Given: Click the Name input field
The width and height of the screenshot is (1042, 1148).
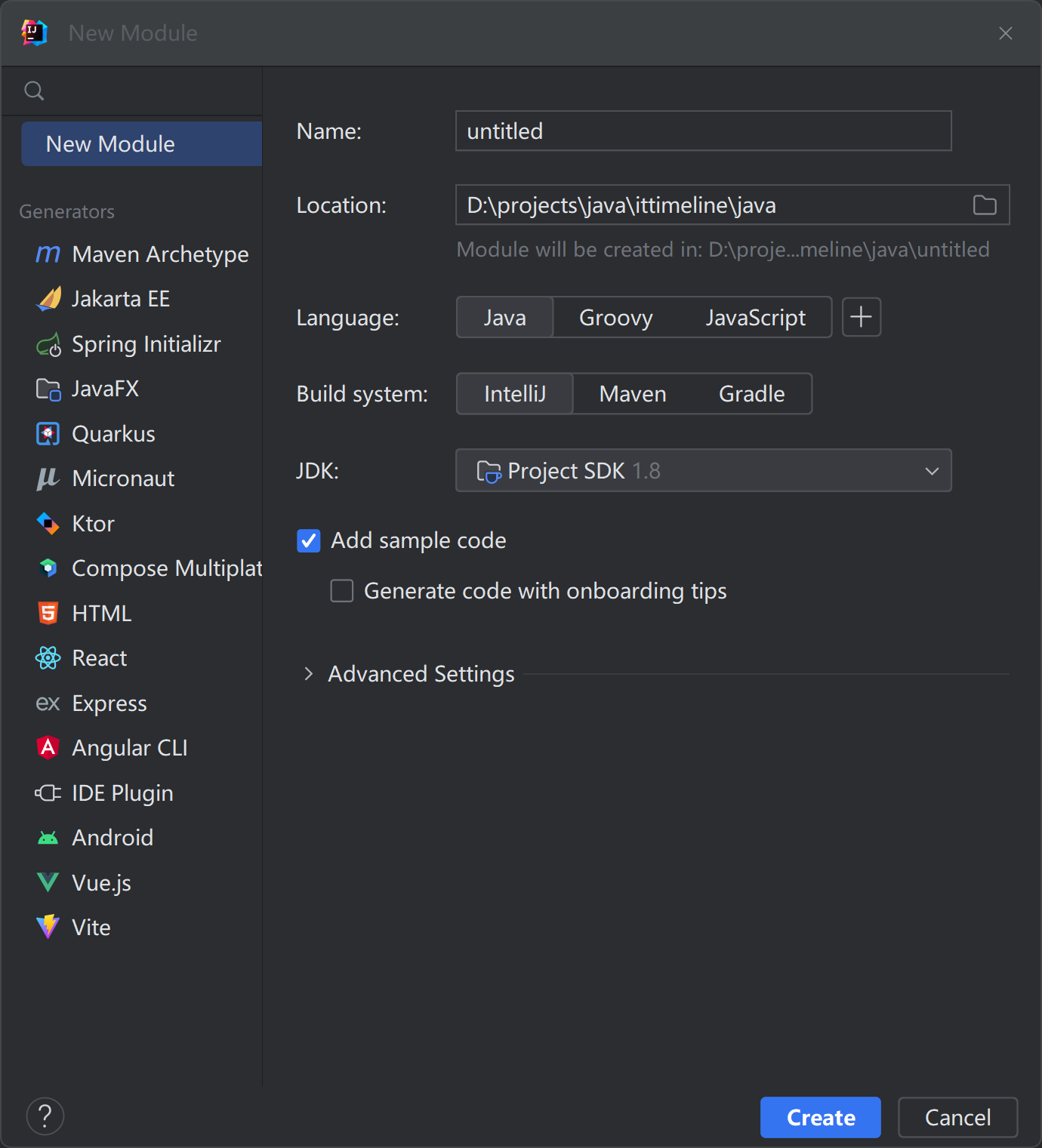Looking at the screenshot, I should point(704,131).
